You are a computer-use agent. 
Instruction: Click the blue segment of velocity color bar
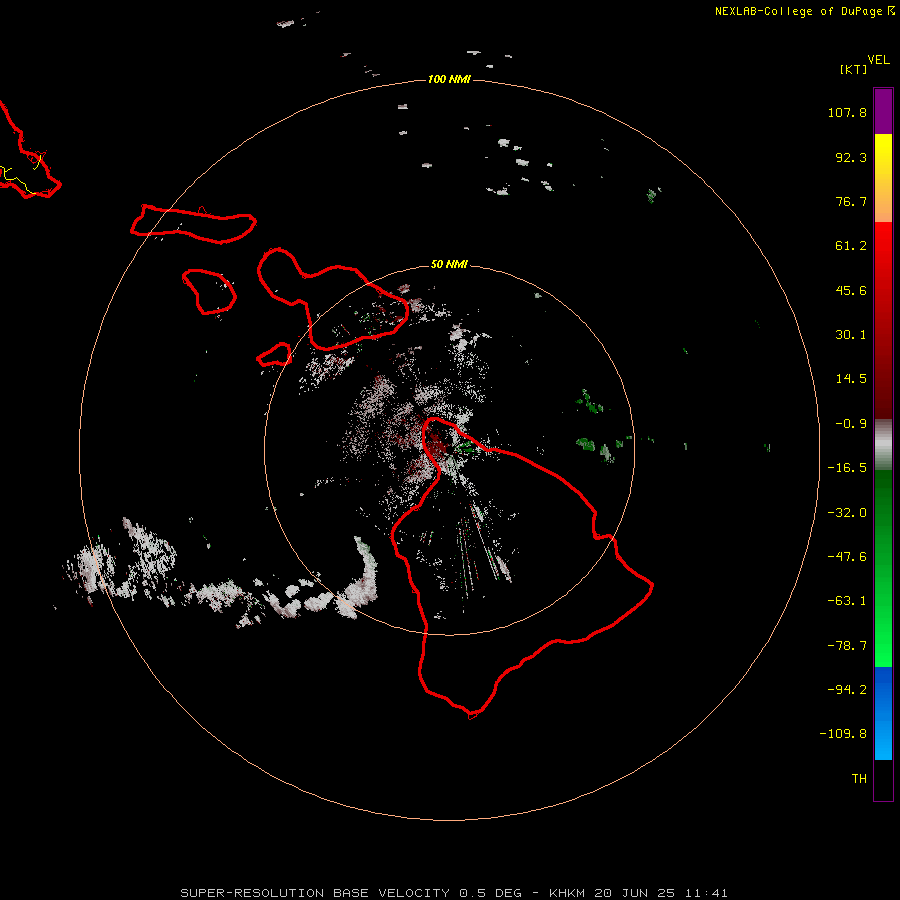click(883, 713)
